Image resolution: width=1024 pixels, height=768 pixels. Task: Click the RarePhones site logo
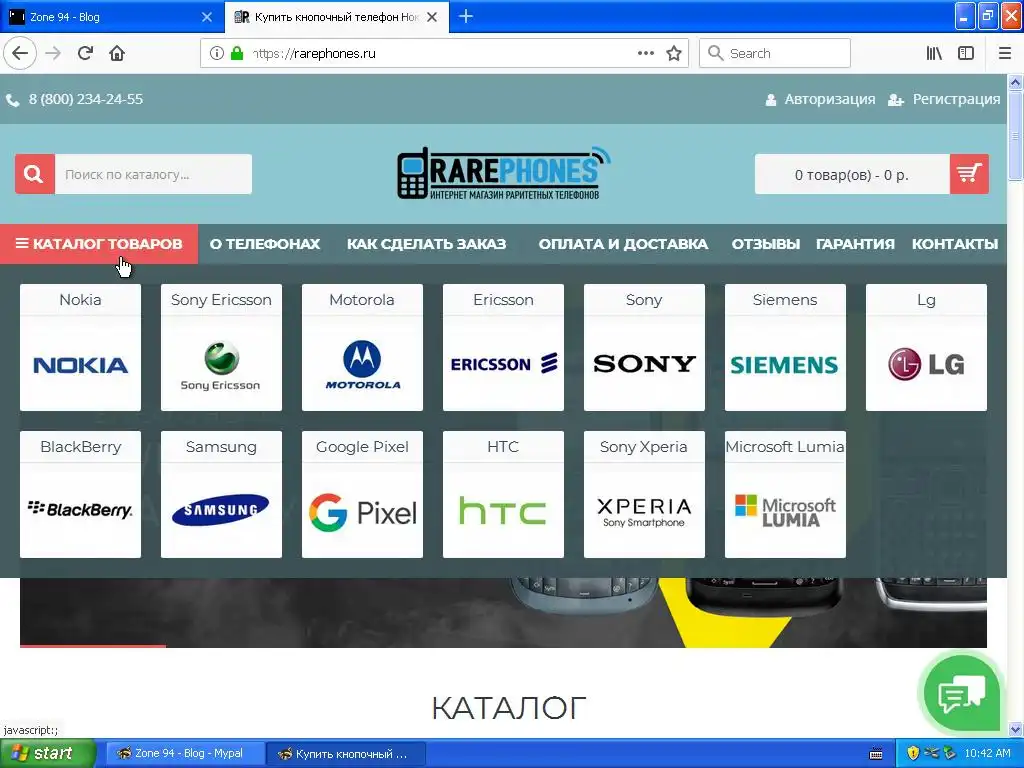coord(504,173)
